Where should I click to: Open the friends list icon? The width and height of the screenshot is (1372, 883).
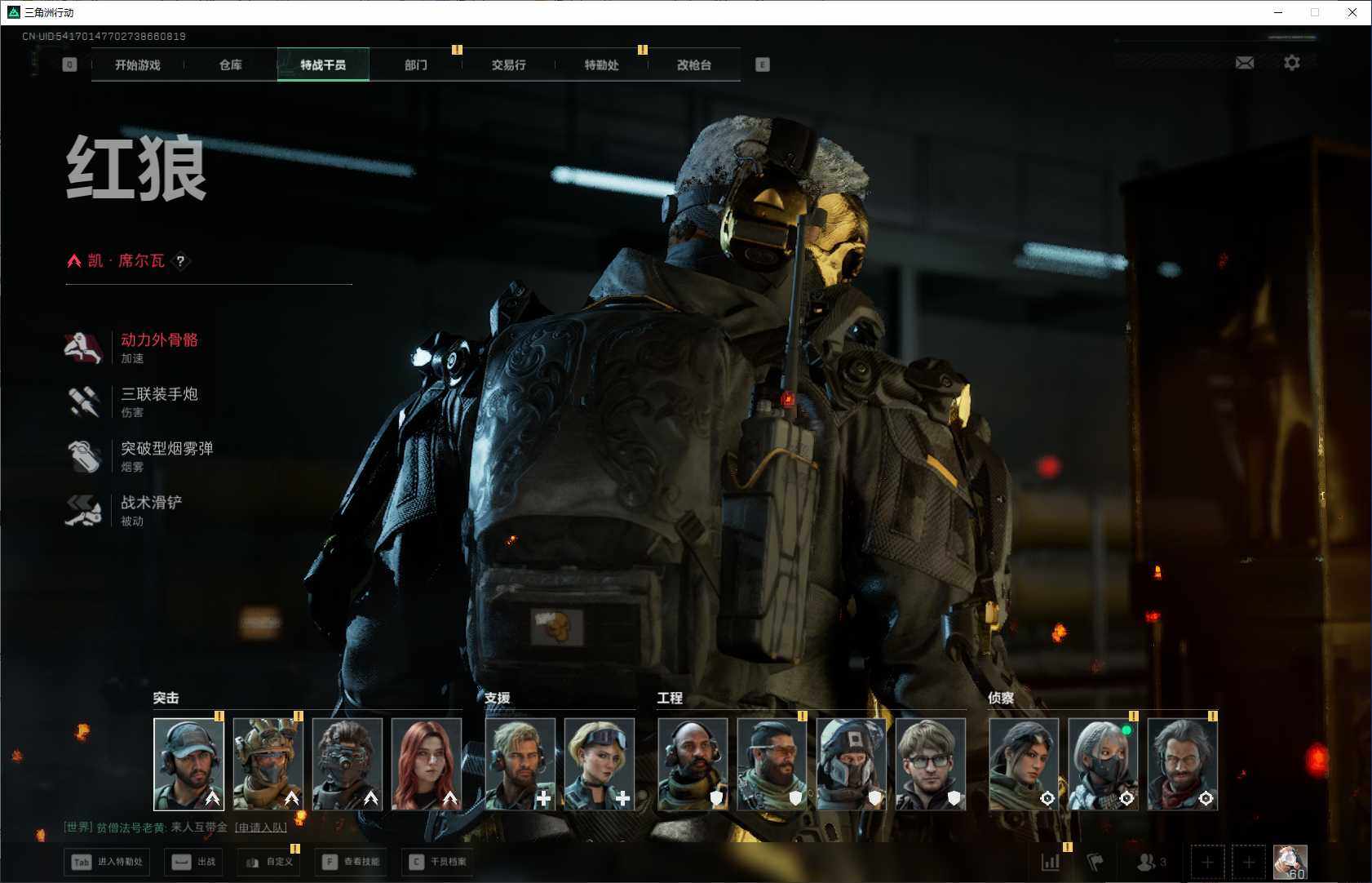[1150, 861]
